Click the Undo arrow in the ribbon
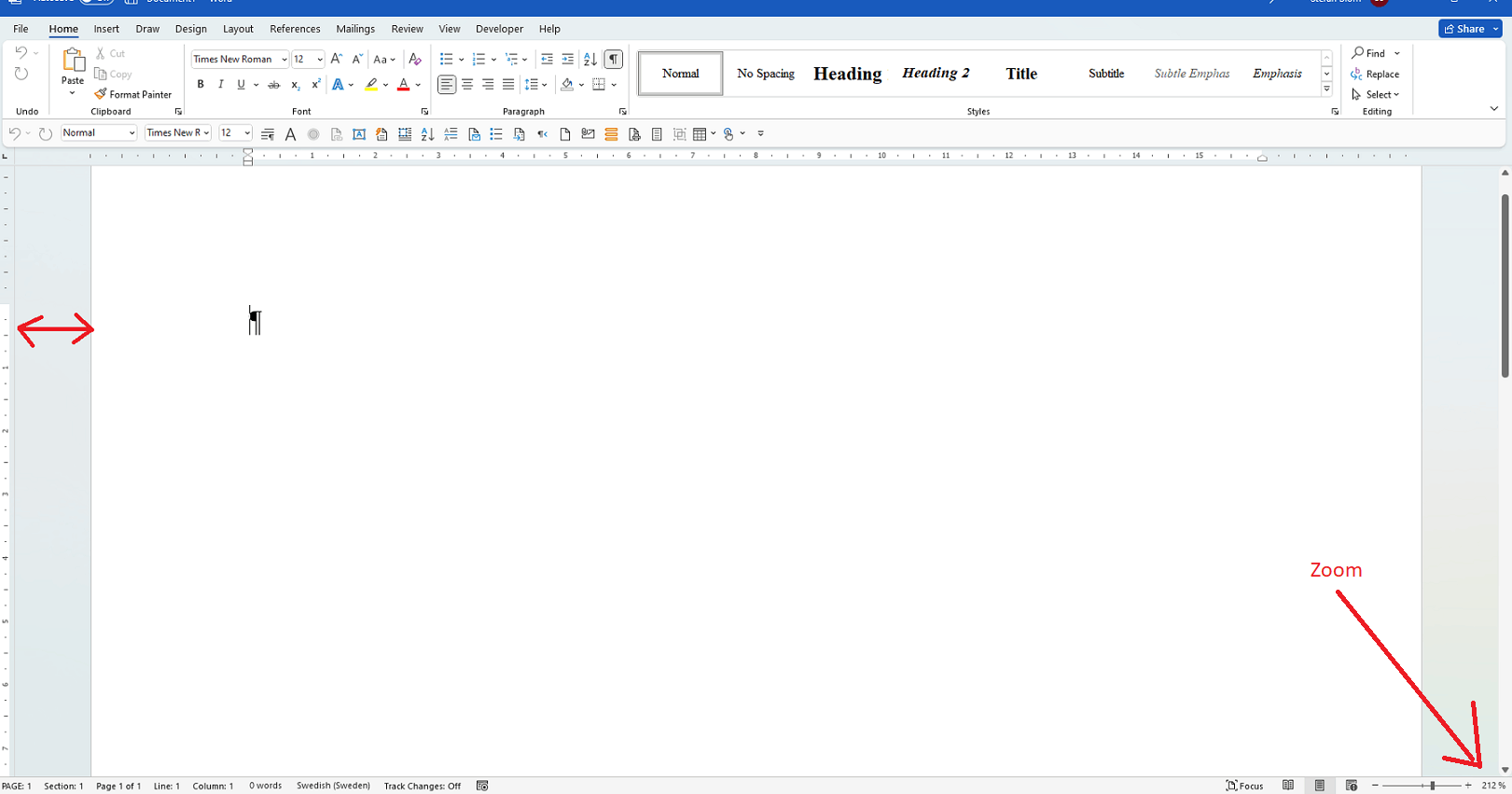Image resolution: width=1512 pixels, height=794 pixels. pos(21,53)
